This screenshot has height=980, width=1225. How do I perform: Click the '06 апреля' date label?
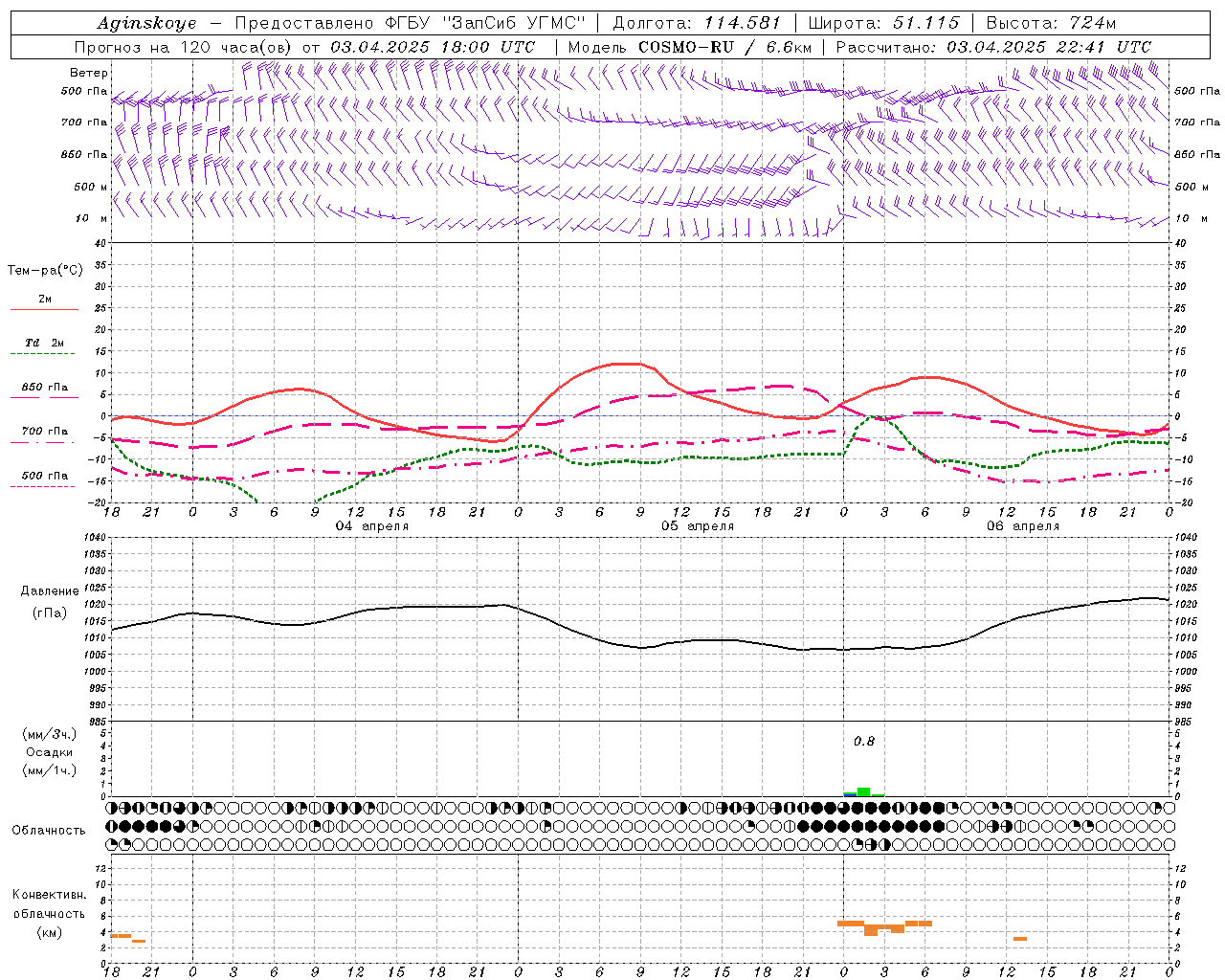pos(1023,526)
